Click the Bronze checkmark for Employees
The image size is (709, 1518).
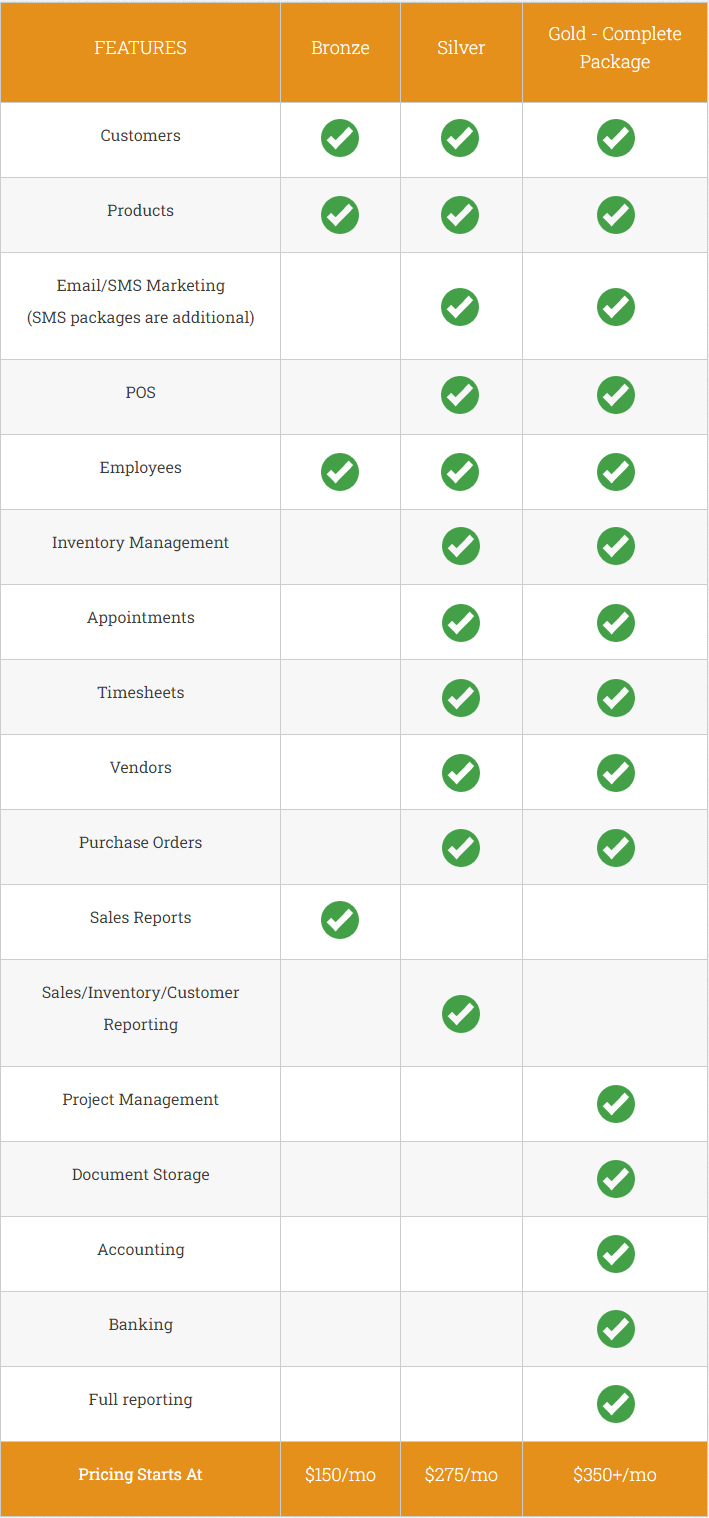[340, 470]
